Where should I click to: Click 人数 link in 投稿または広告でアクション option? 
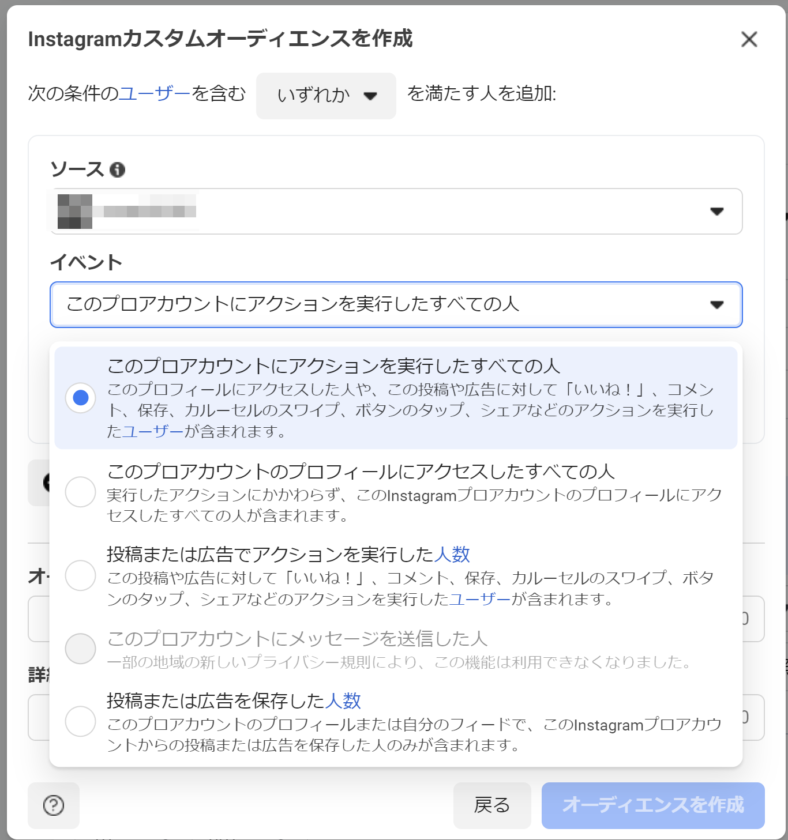tap(452, 554)
